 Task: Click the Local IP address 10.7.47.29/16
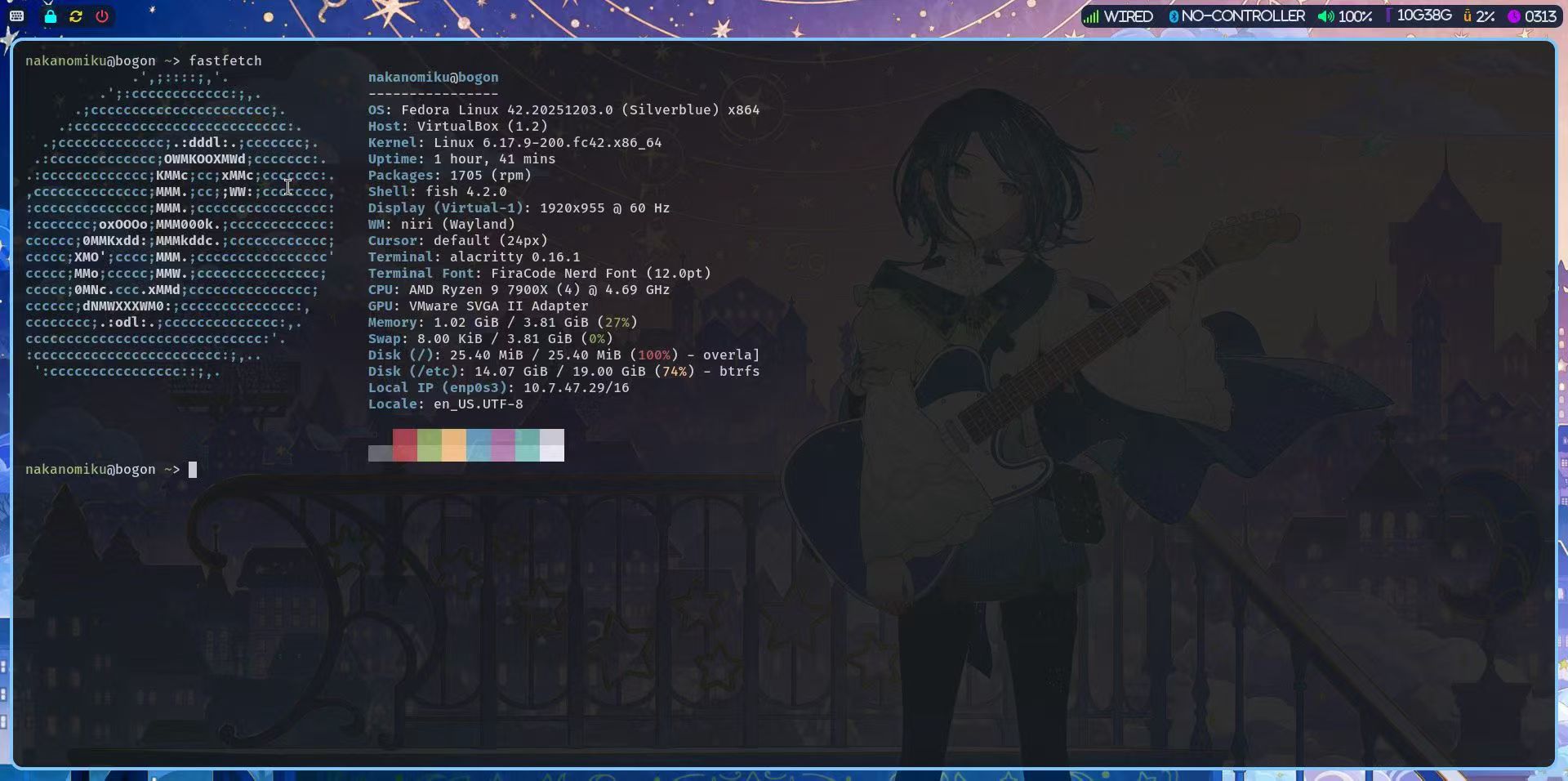[x=576, y=388]
